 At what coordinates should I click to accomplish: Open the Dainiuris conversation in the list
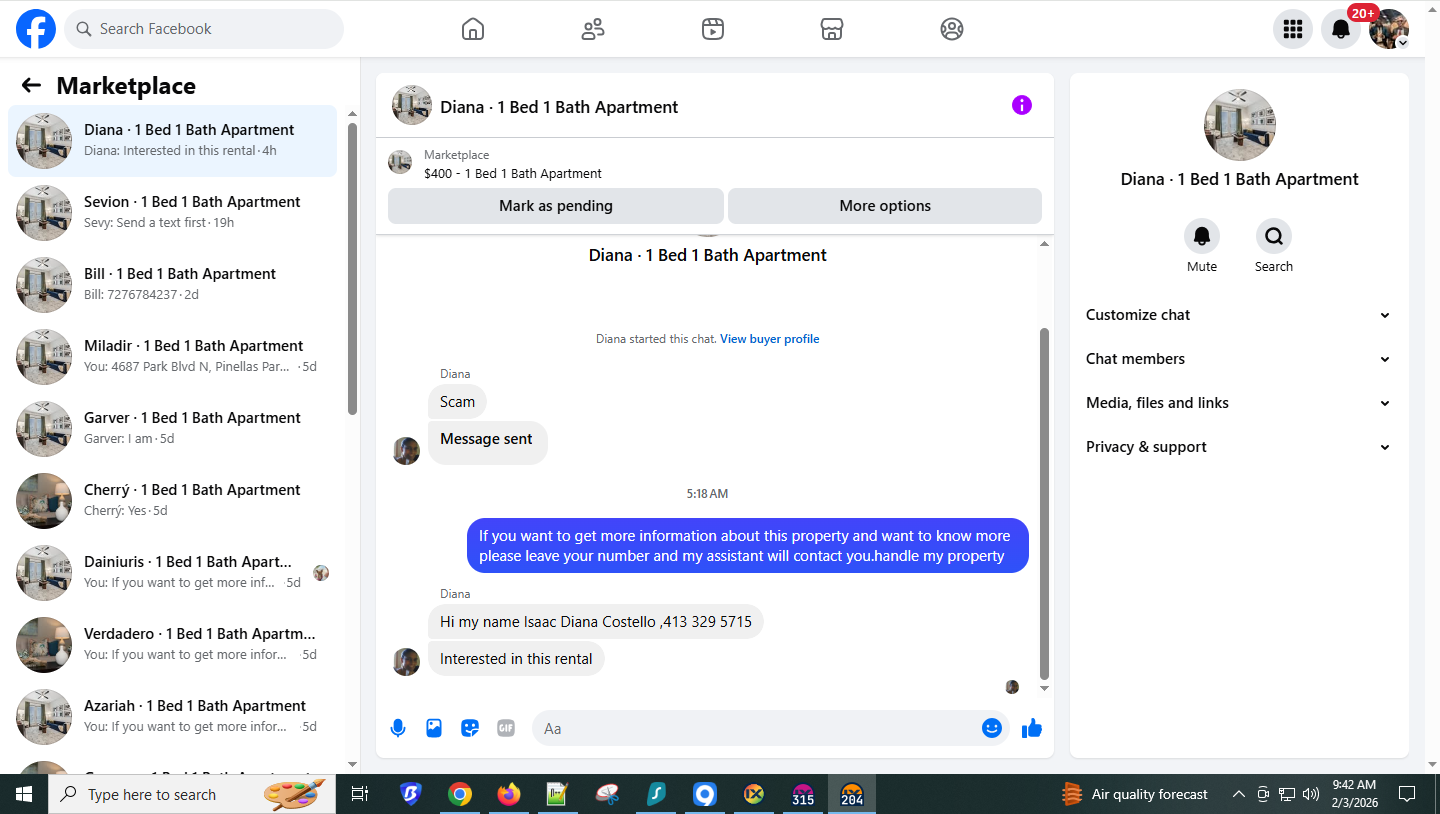point(173,573)
